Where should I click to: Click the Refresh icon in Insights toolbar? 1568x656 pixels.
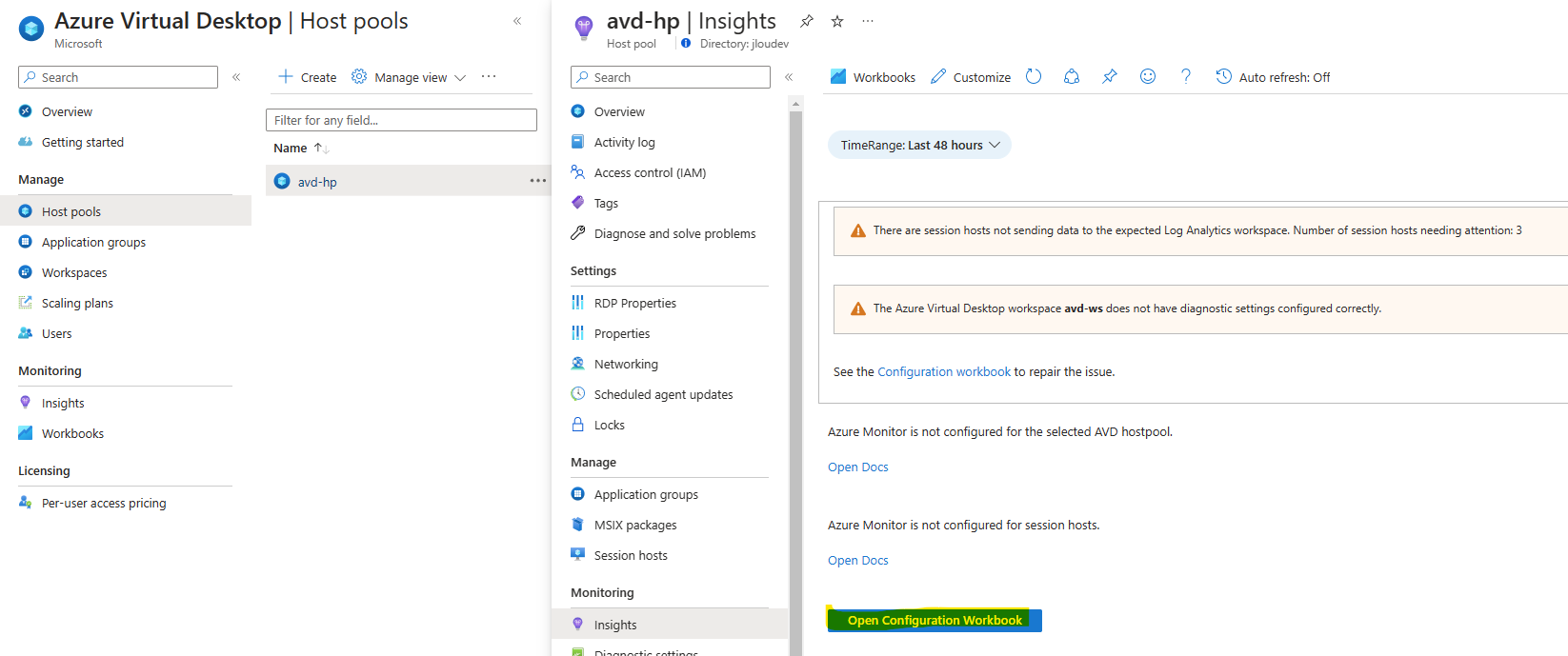1034,77
